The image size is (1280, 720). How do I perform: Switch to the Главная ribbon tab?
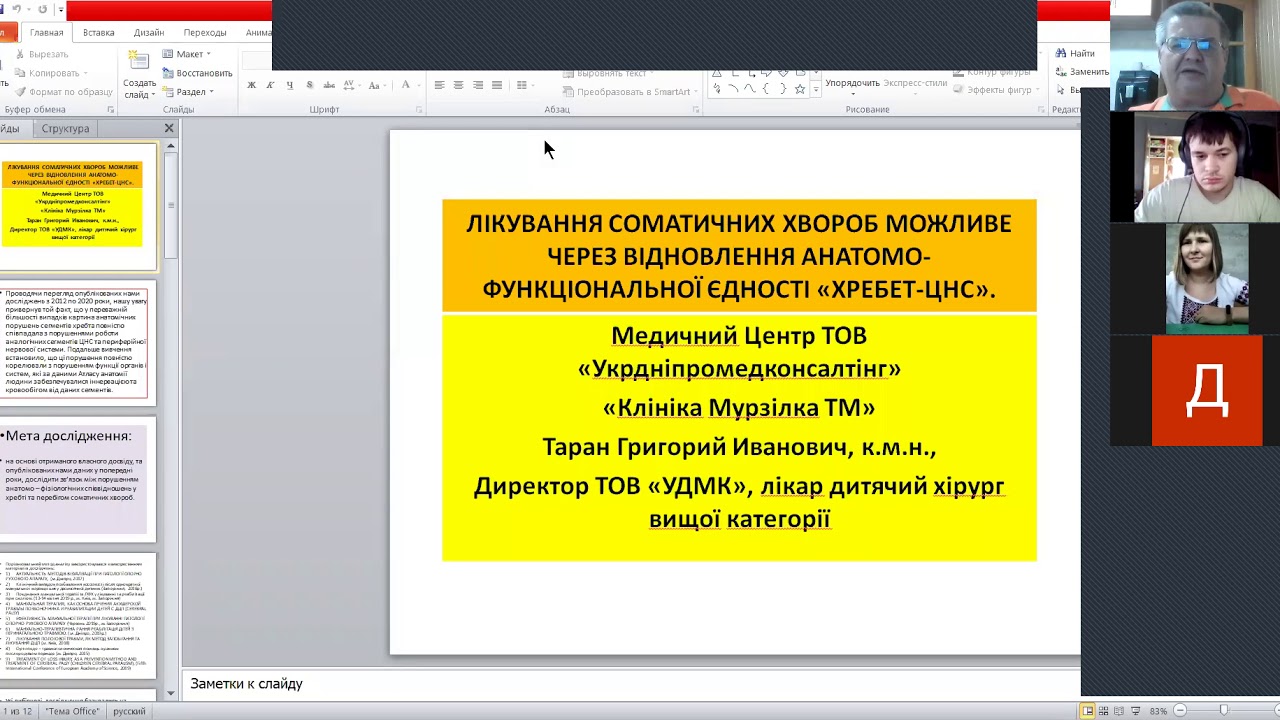click(46, 32)
